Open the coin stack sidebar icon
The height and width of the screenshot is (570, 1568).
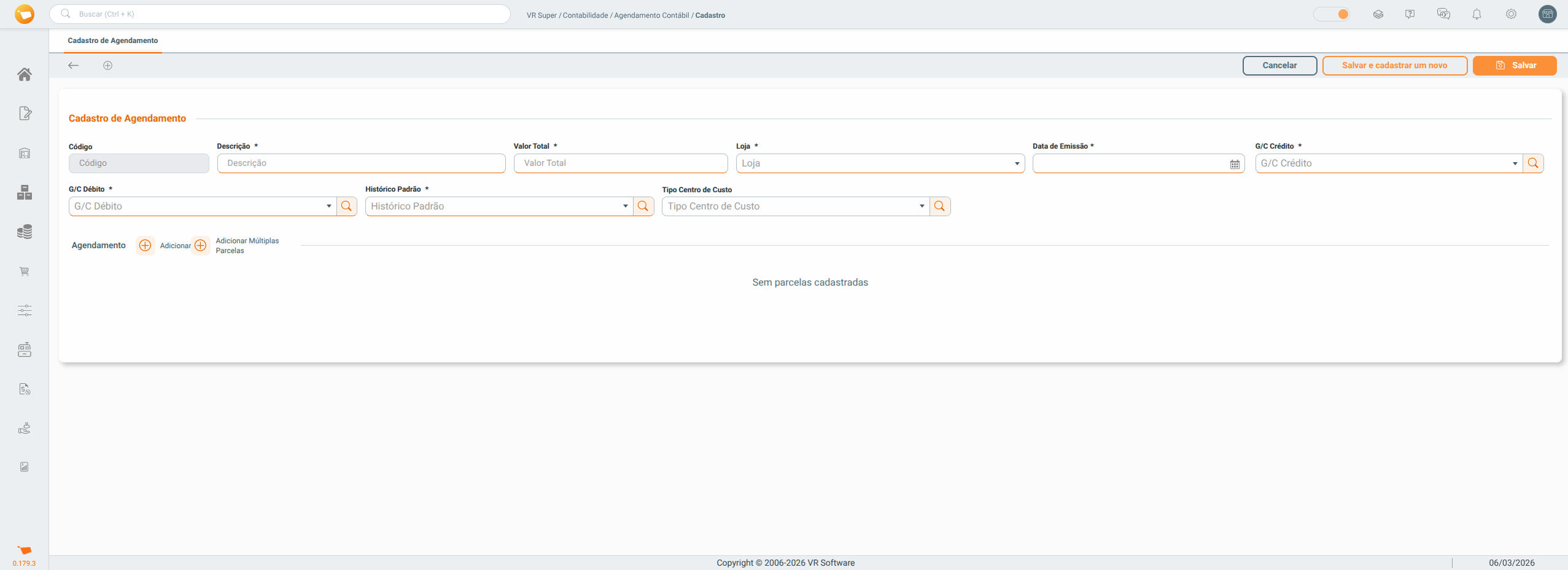click(x=25, y=232)
